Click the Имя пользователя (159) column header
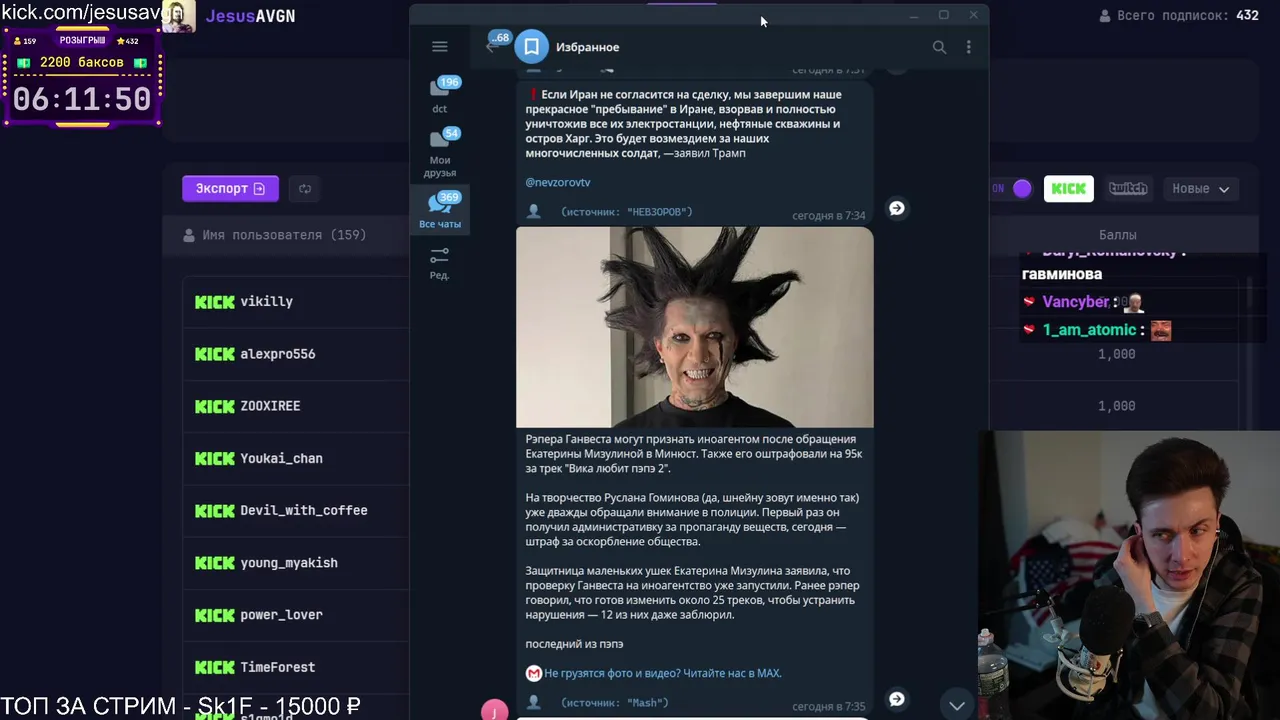 pos(275,235)
